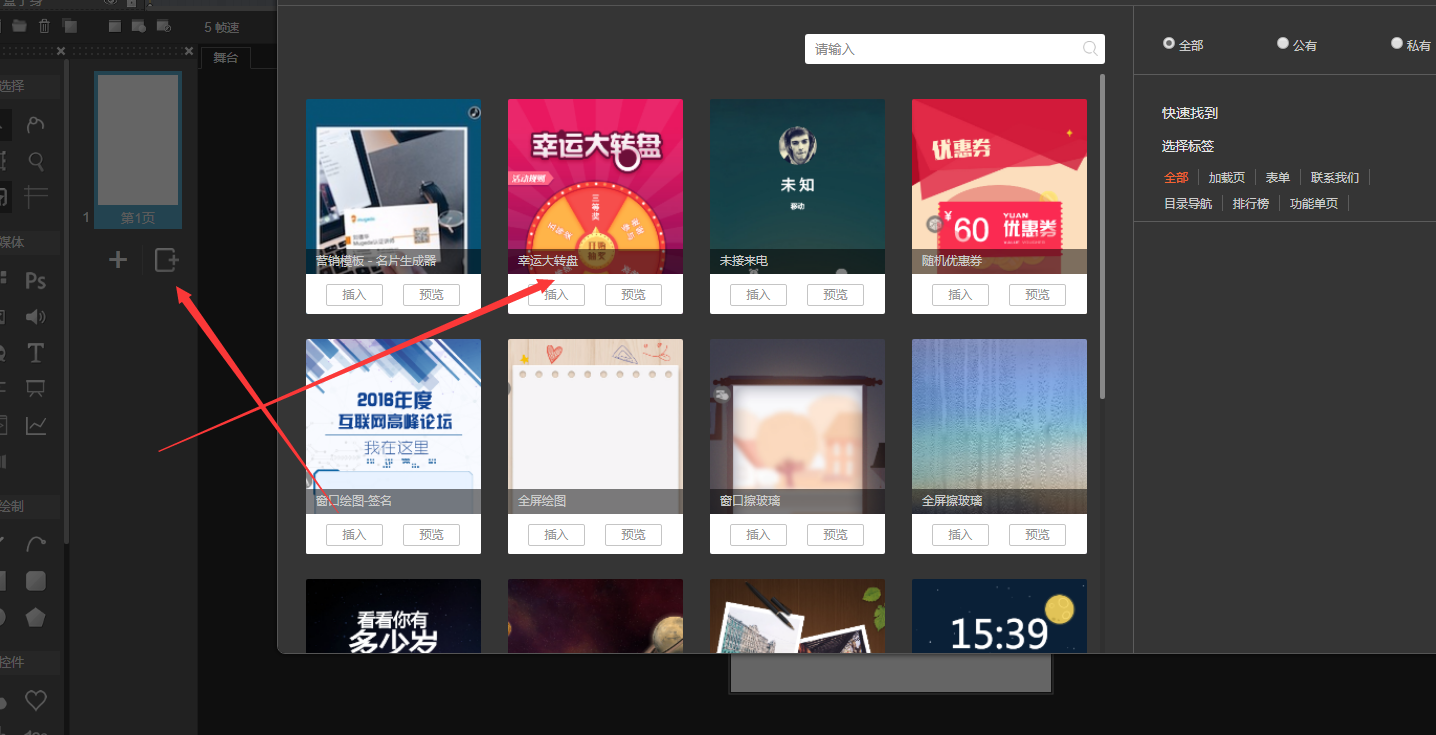The width and height of the screenshot is (1436, 735).
Task: Add a page from template icon
Action: pyautogui.click(x=166, y=260)
